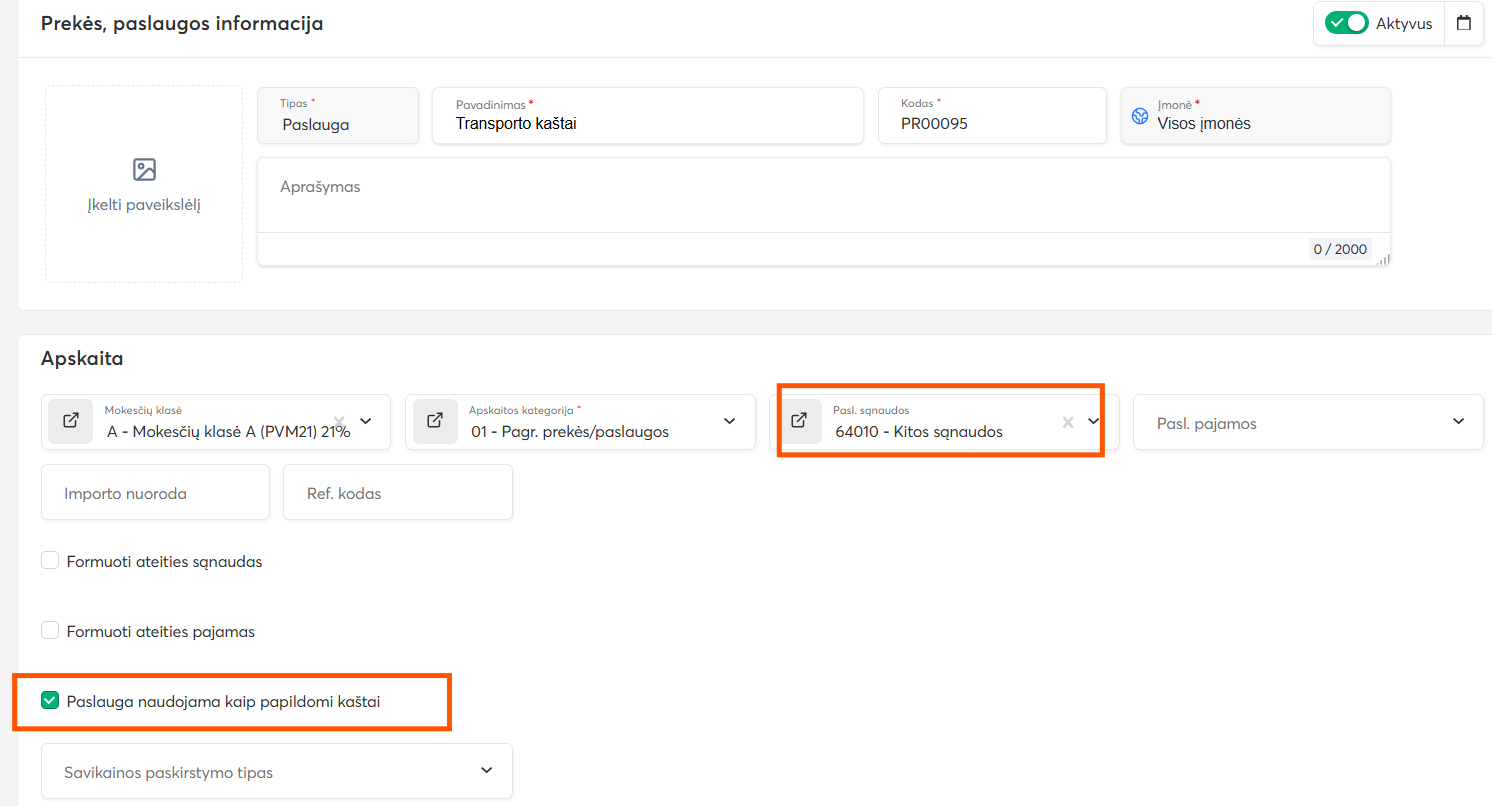Image resolution: width=1492 pixels, height=806 pixels.
Task: Click the Aprašymas text area
Action: point(824,196)
